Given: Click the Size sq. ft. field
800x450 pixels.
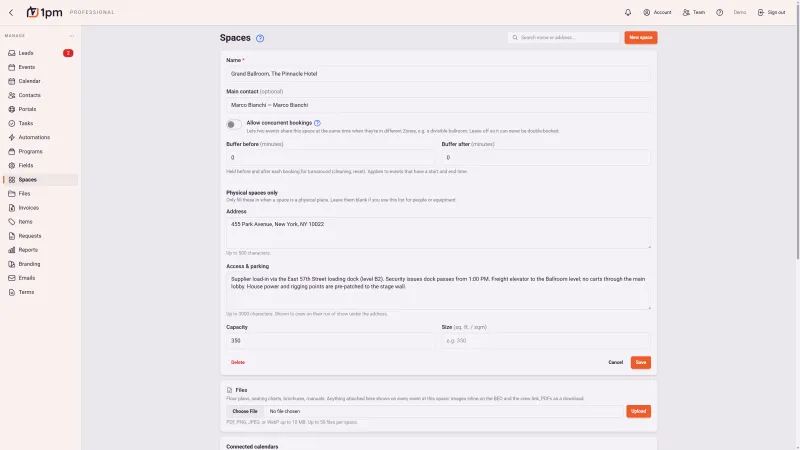Looking at the screenshot, I should pyautogui.click(x=546, y=341).
